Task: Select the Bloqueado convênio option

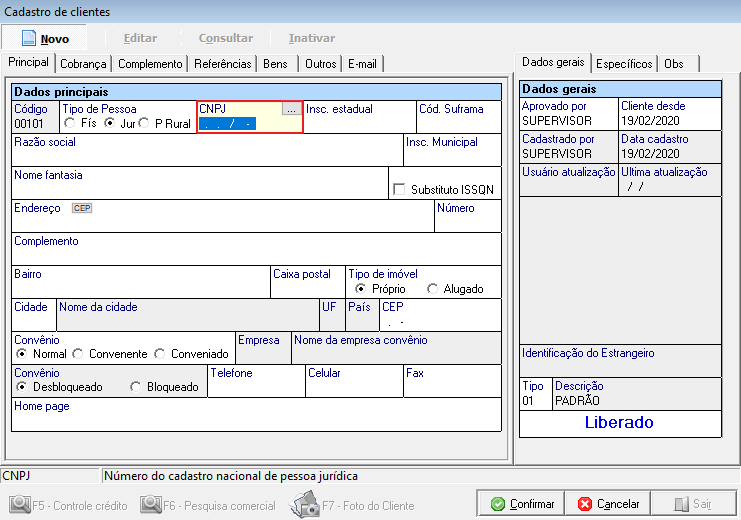Action: pyautogui.click(x=137, y=387)
